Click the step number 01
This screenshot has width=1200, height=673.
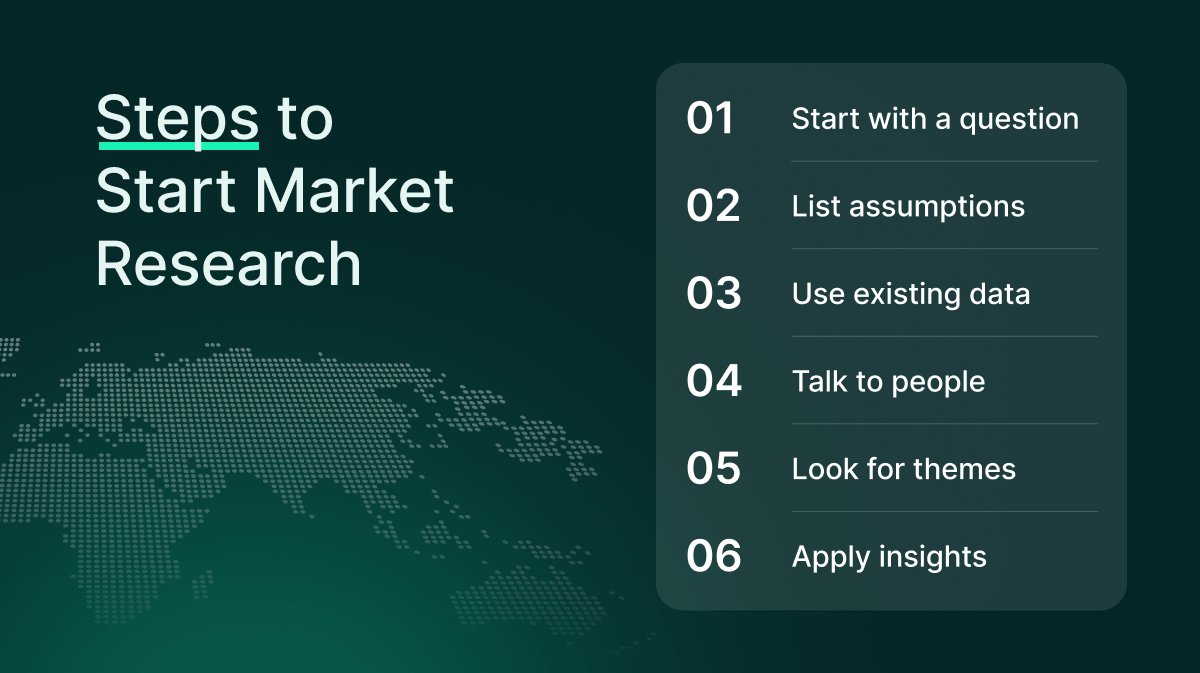[x=710, y=119]
